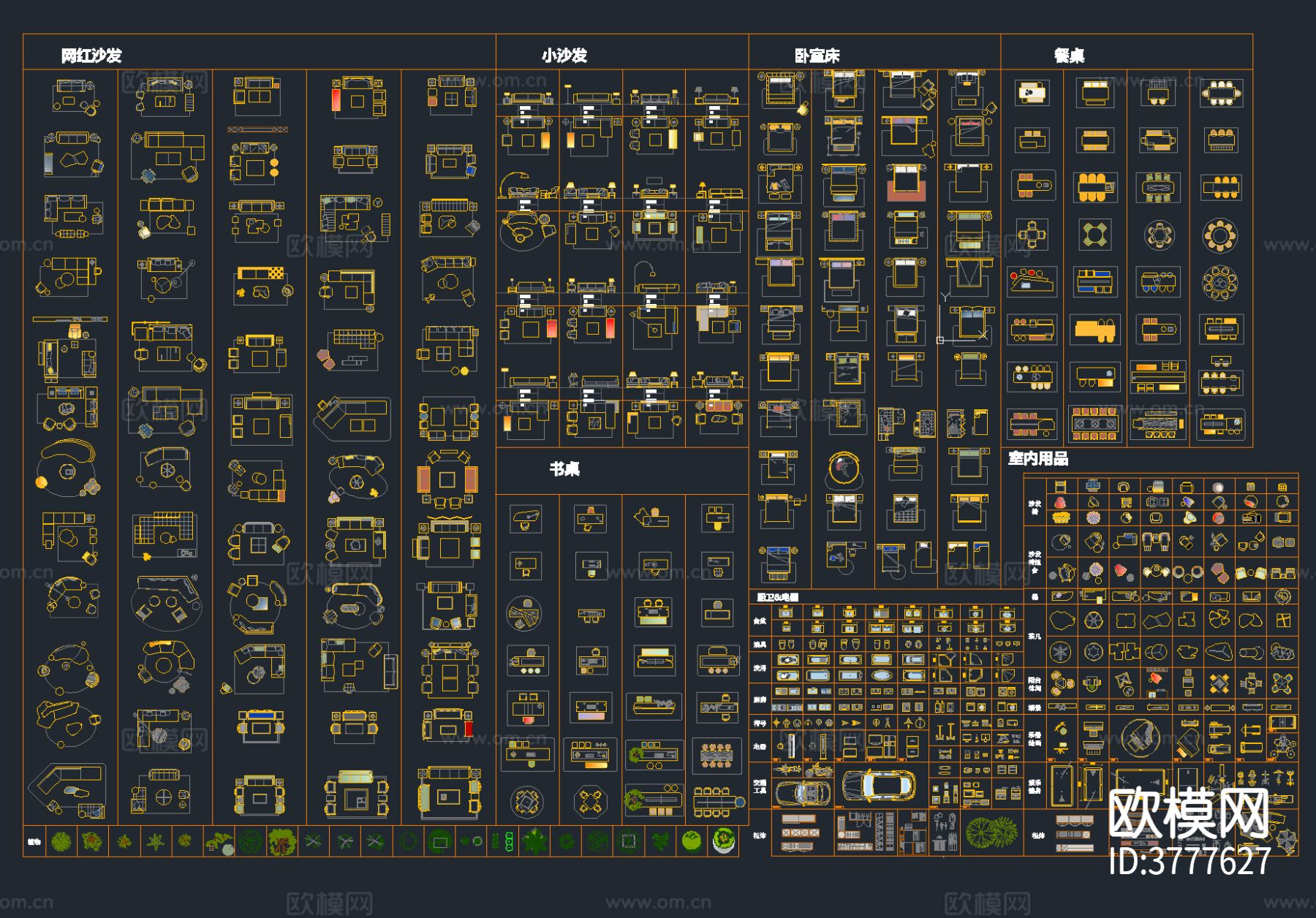1316x918 pixels.
Task: Select the 卧室床 section heading
Action: click(817, 56)
